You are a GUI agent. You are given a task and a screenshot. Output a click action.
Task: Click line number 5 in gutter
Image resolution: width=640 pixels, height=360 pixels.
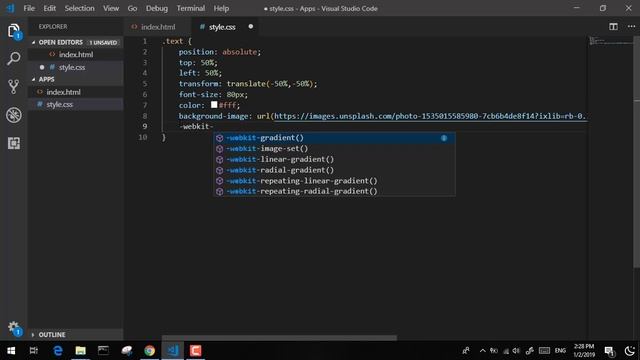[144, 84]
